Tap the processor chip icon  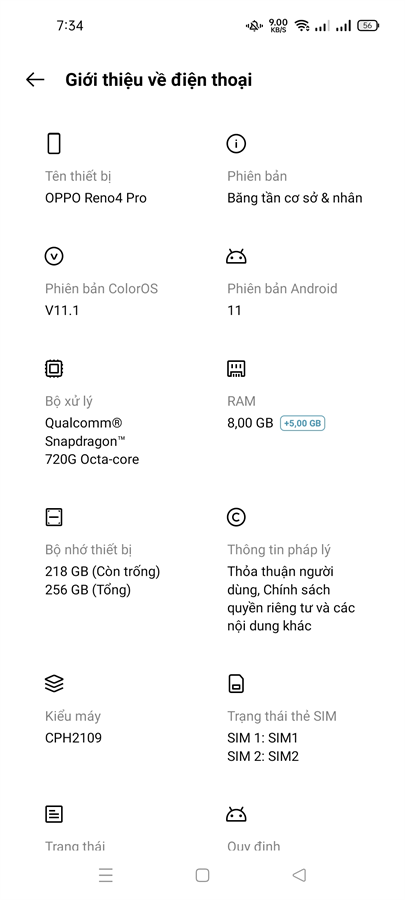54,368
